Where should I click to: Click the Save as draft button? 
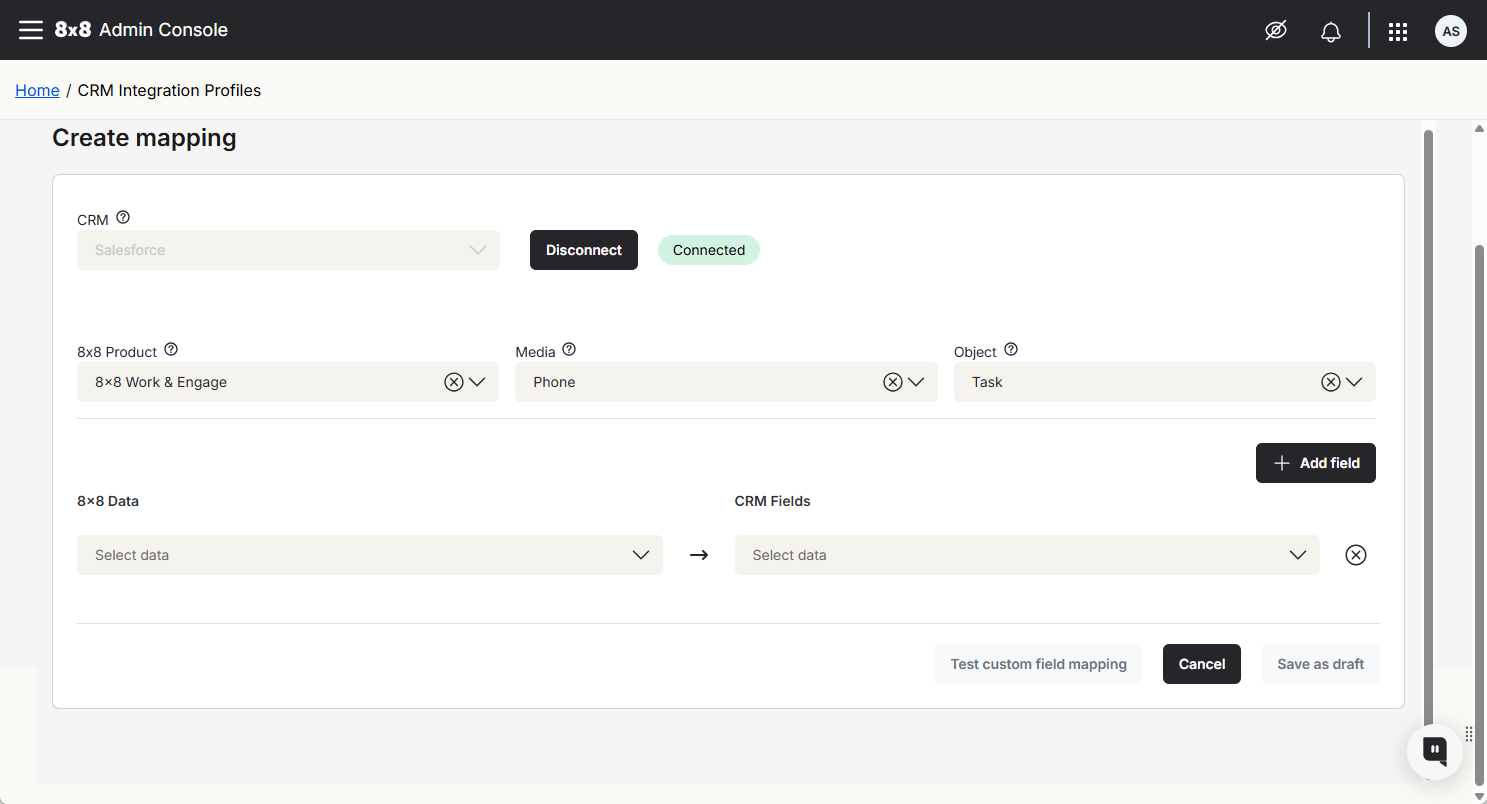1321,664
